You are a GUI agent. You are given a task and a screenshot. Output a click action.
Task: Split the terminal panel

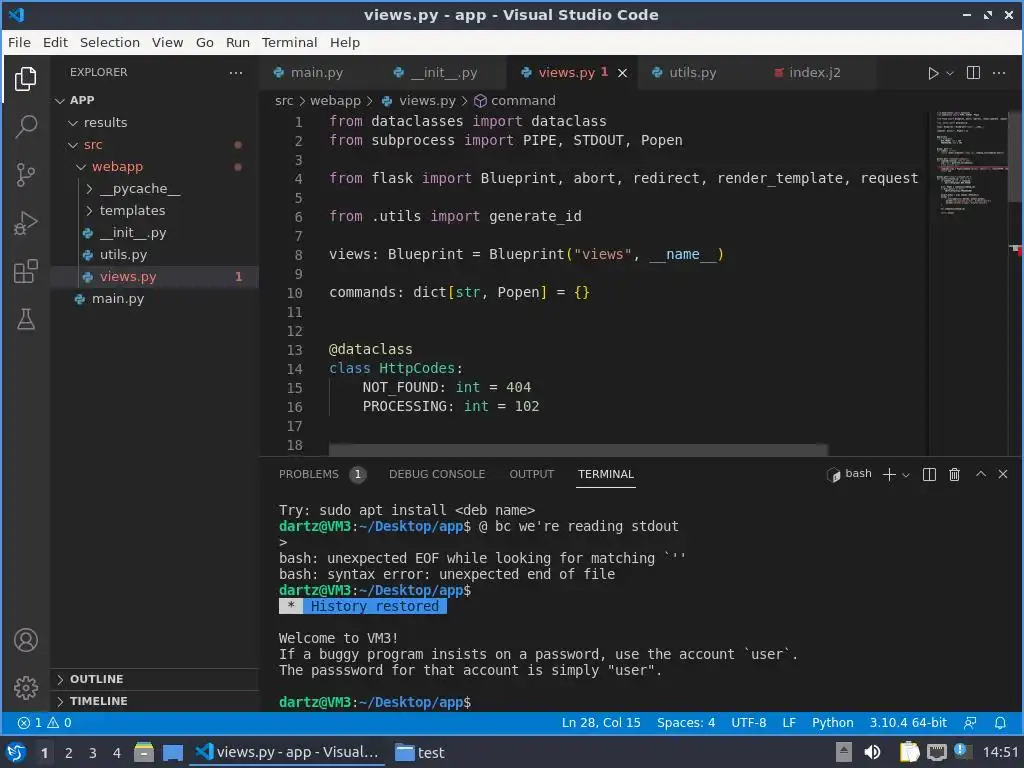(929, 475)
